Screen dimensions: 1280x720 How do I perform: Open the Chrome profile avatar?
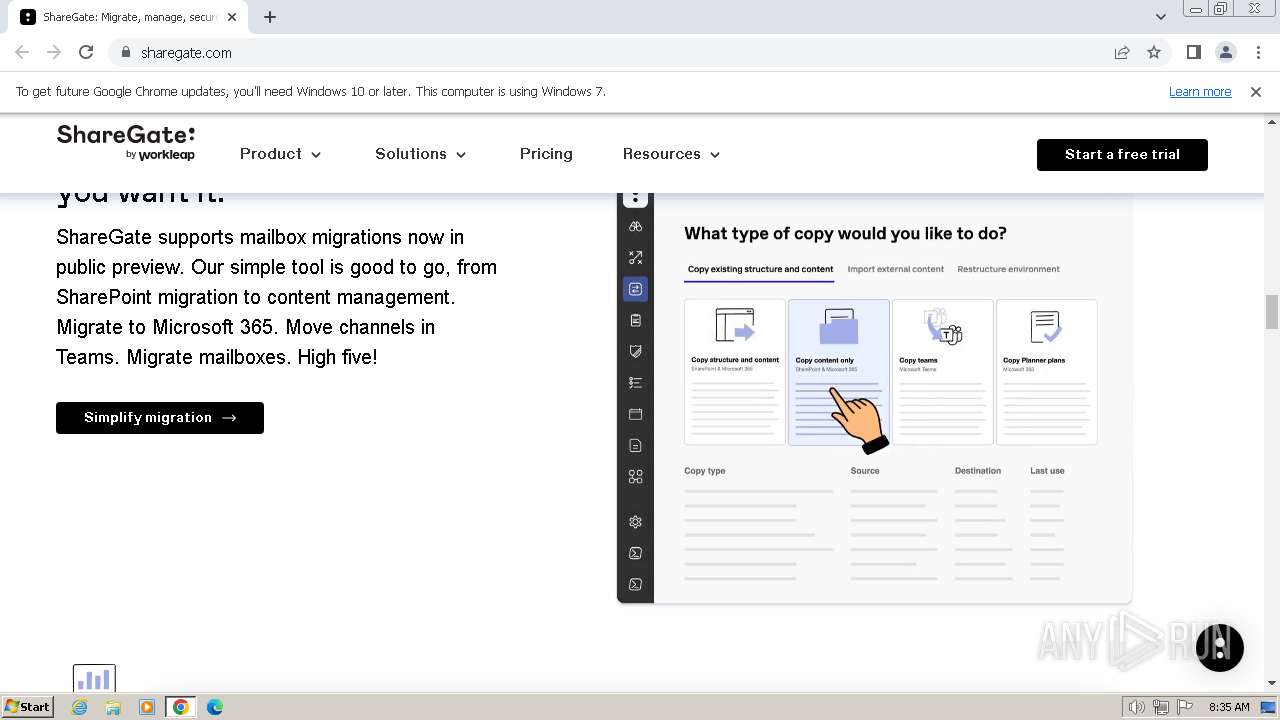(1226, 53)
